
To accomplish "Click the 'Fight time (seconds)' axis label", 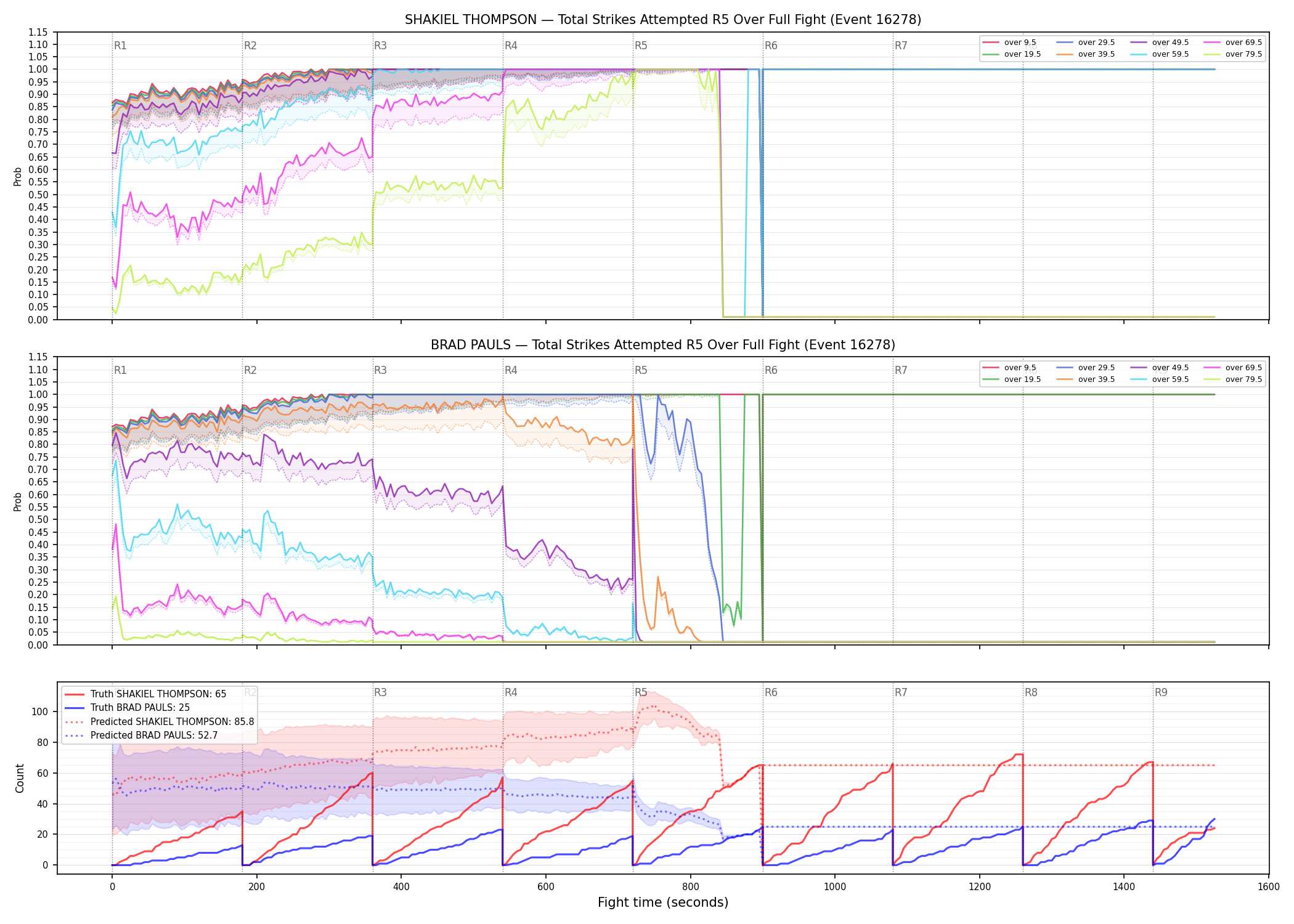I will click(x=663, y=902).
